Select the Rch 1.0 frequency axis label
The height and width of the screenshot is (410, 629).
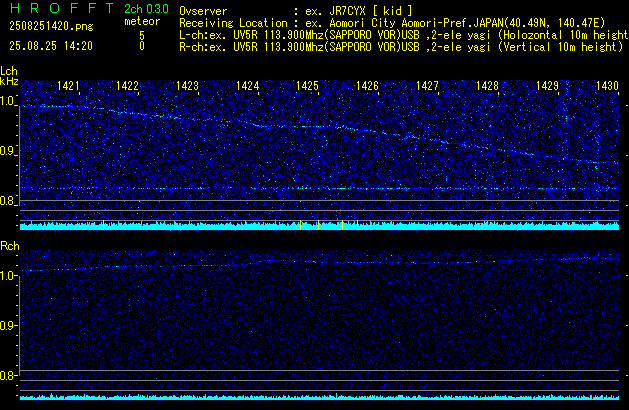pyautogui.click(x=7, y=276)
